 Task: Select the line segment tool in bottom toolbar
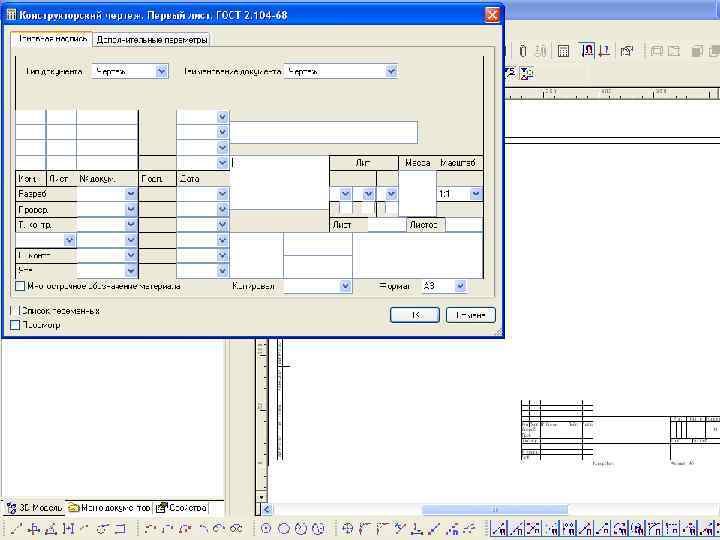(17, 529)
